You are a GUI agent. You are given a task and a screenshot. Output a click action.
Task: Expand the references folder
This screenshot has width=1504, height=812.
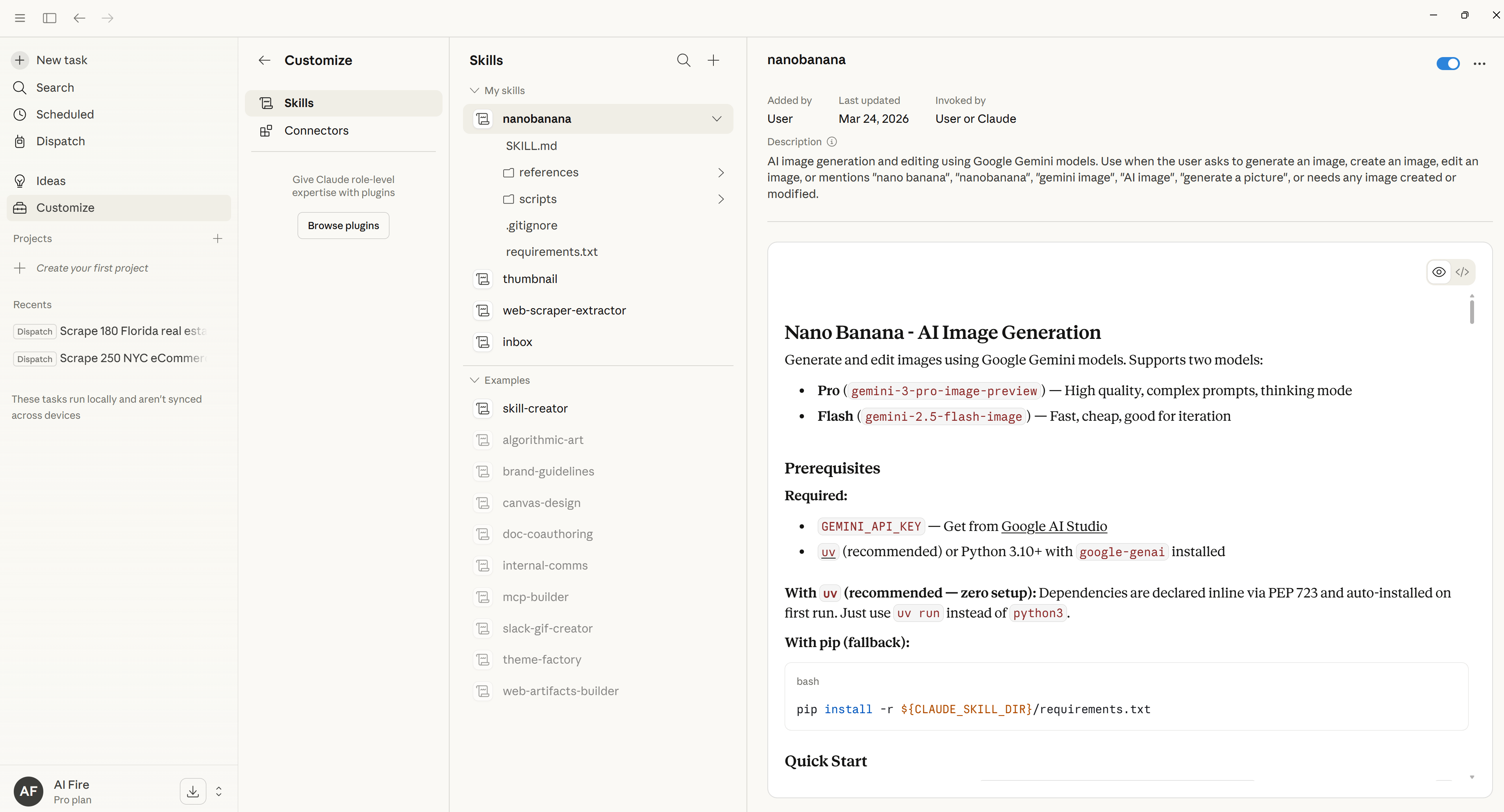point(721,172)
